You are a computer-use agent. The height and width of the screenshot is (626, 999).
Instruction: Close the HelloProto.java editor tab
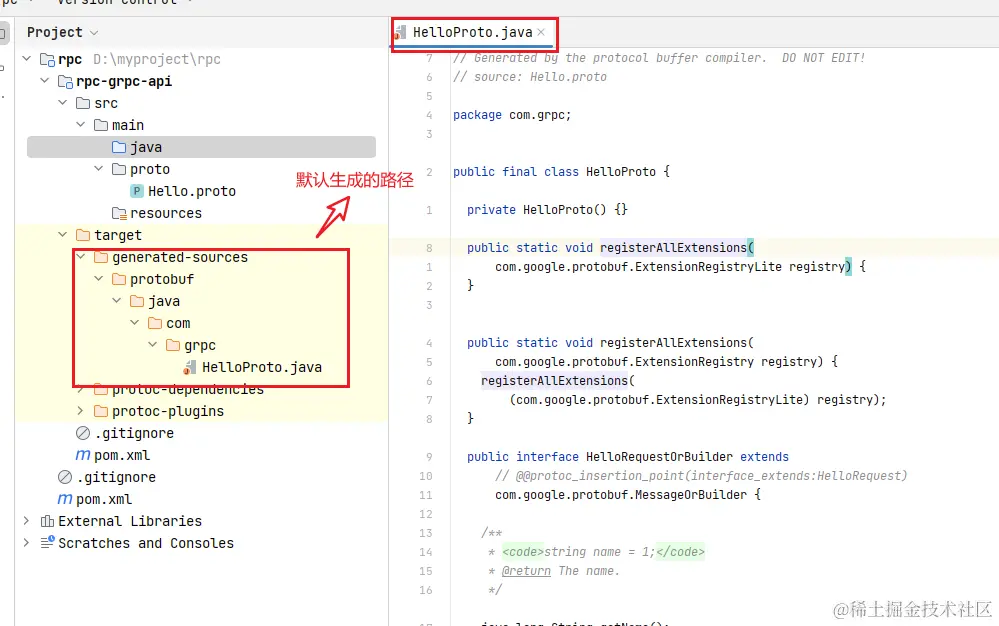tap(541, 32)
